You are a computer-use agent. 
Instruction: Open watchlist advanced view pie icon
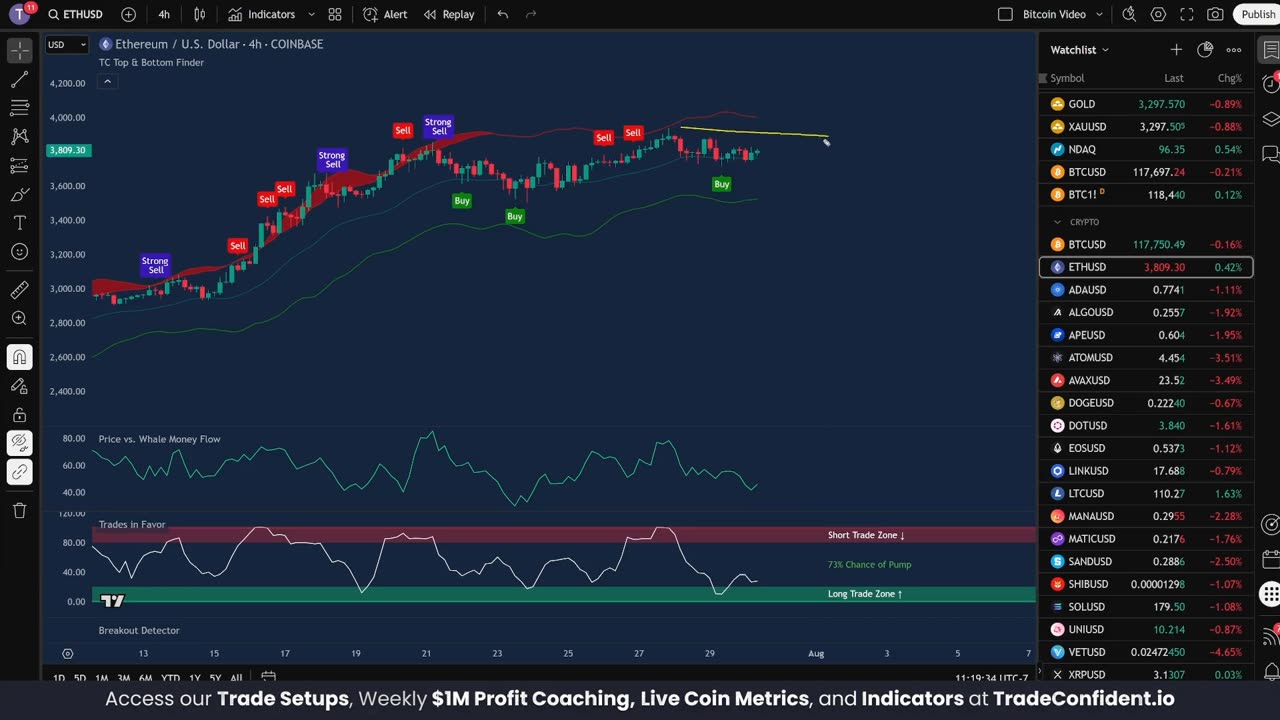point(1205,50)
